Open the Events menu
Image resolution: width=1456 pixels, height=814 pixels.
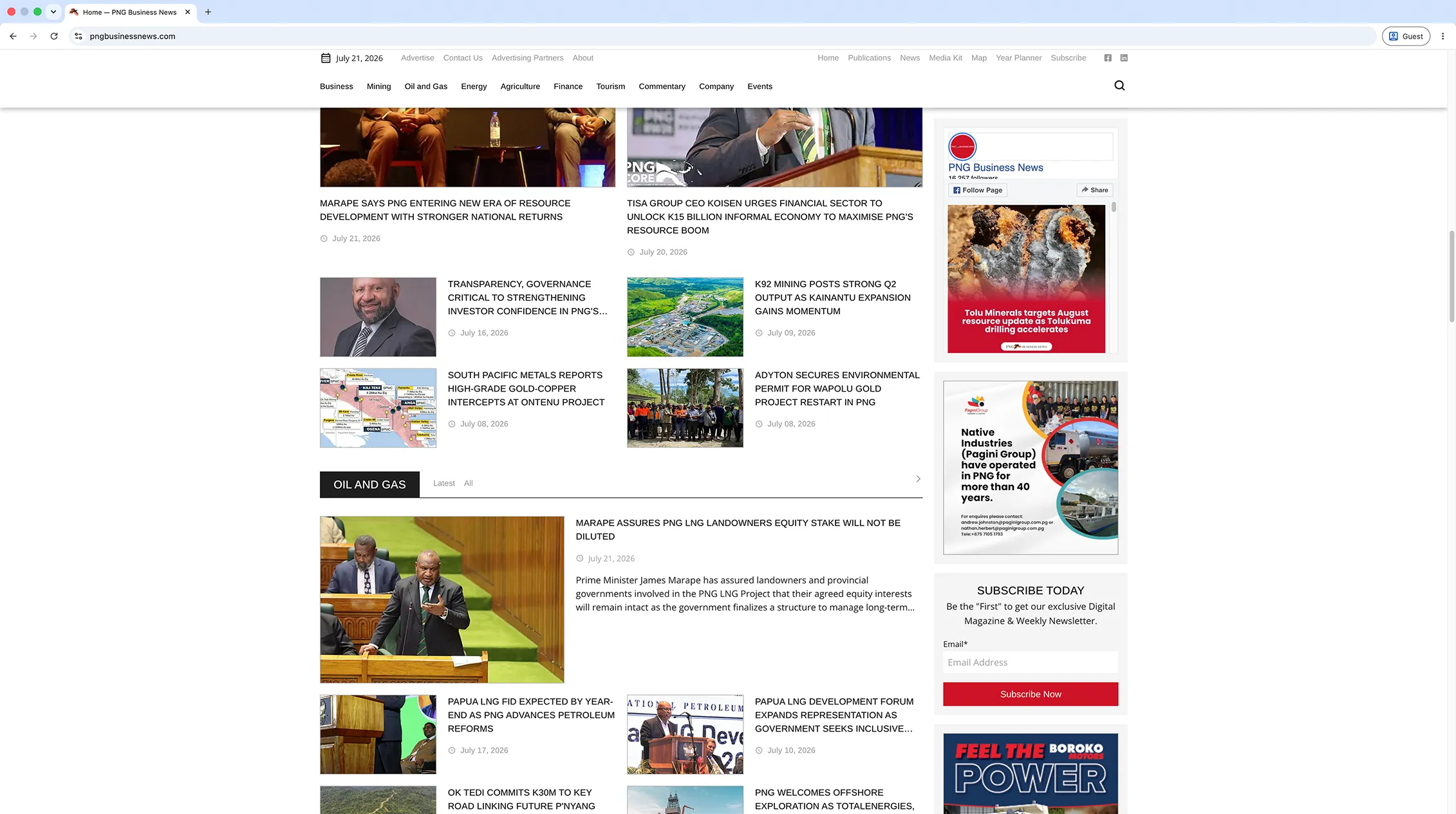click(760, 86)
